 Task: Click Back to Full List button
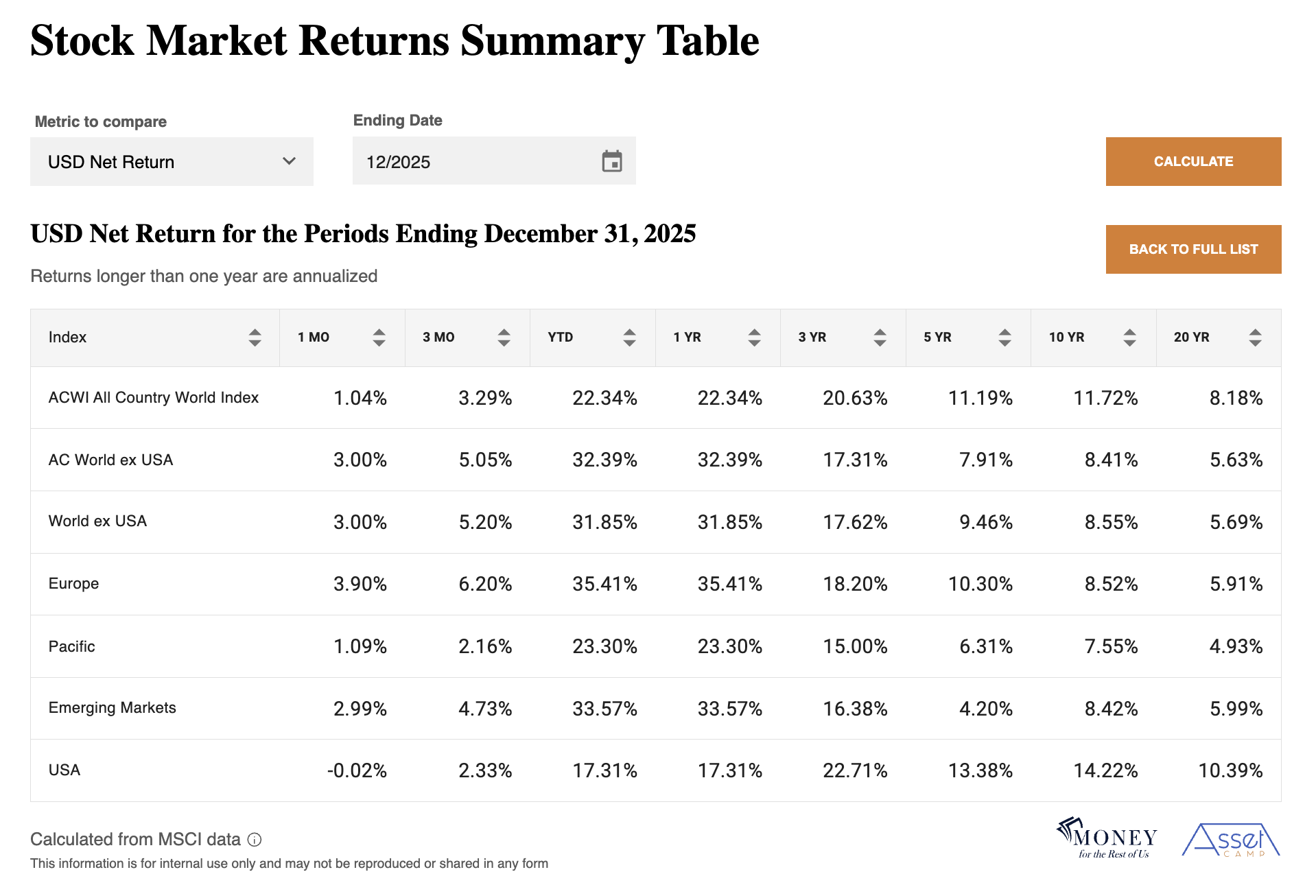pos(1193,249)
